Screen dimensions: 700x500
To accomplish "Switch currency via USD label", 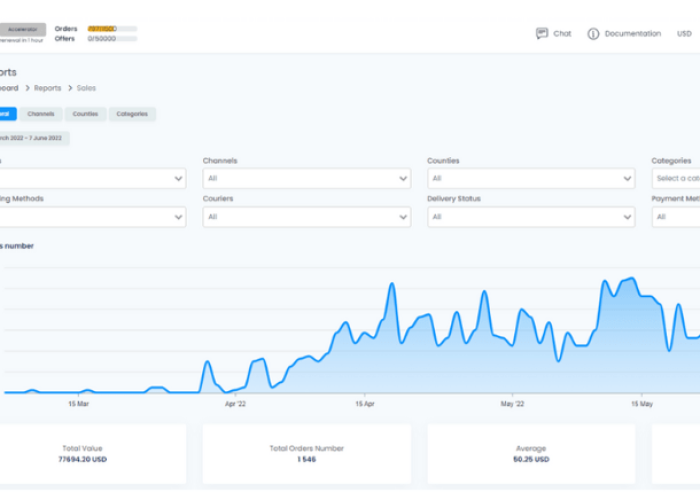I will [684, 33].
